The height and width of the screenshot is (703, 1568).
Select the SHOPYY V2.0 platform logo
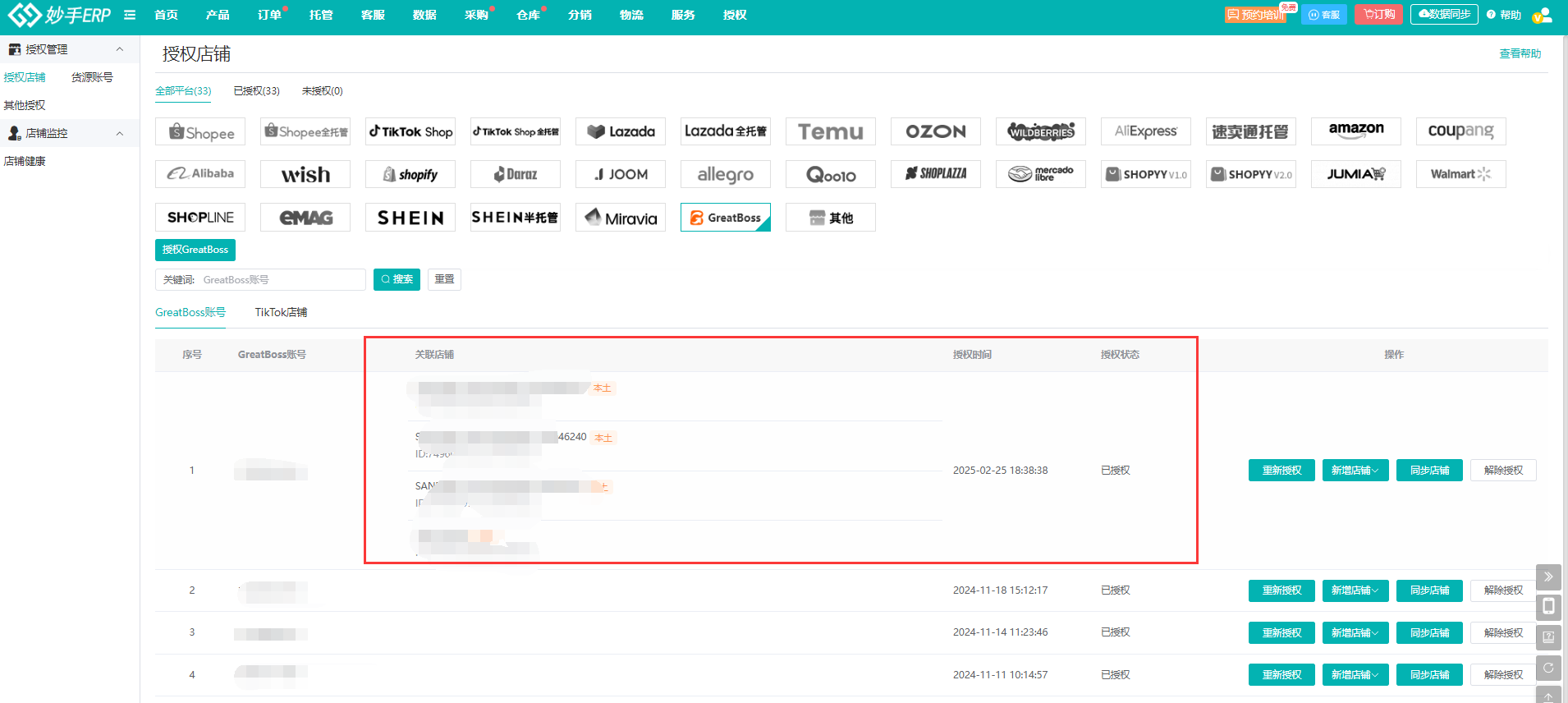click(x=1251, y=174)
